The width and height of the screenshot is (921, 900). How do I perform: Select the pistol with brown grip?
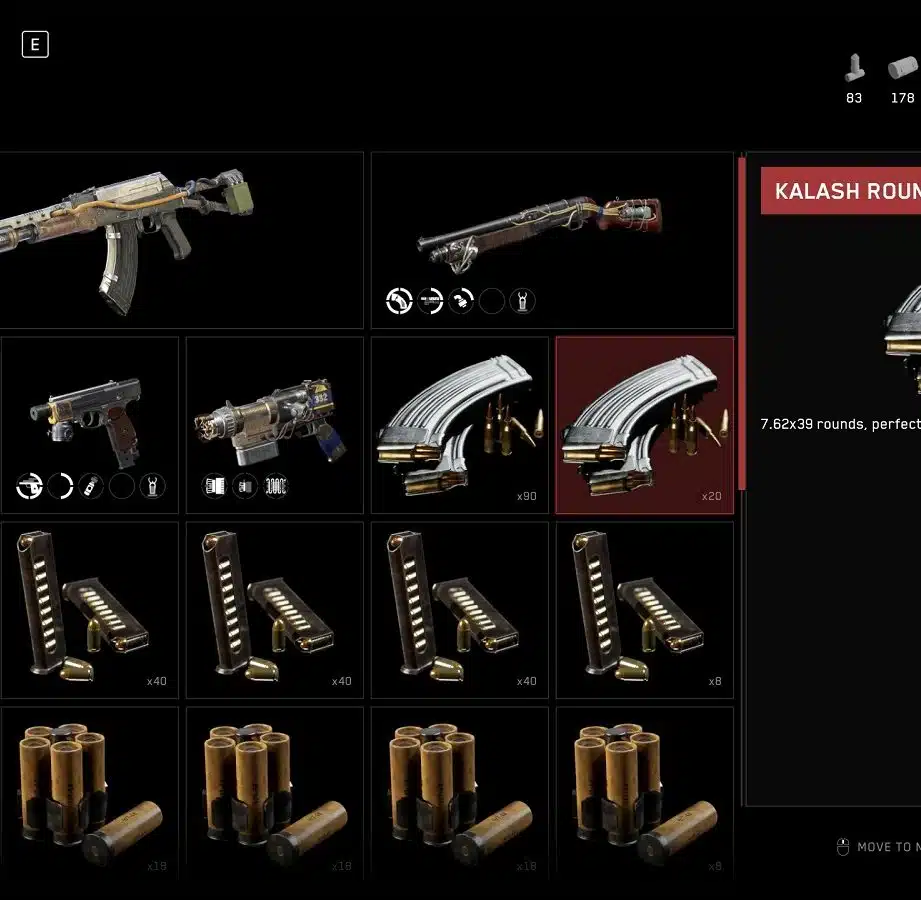(x=89, y=425)
